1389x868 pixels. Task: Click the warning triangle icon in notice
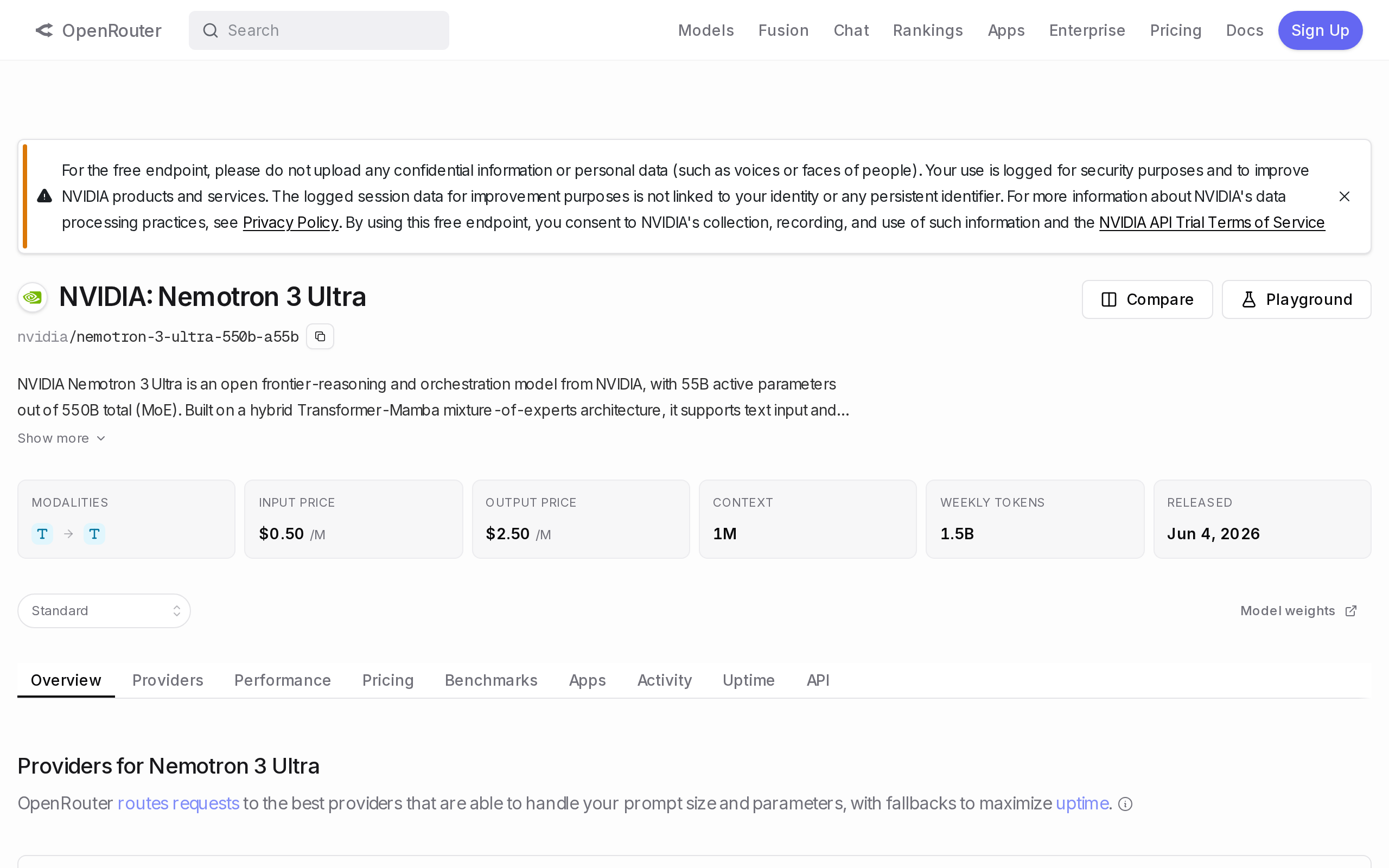[x=44, y=196]
